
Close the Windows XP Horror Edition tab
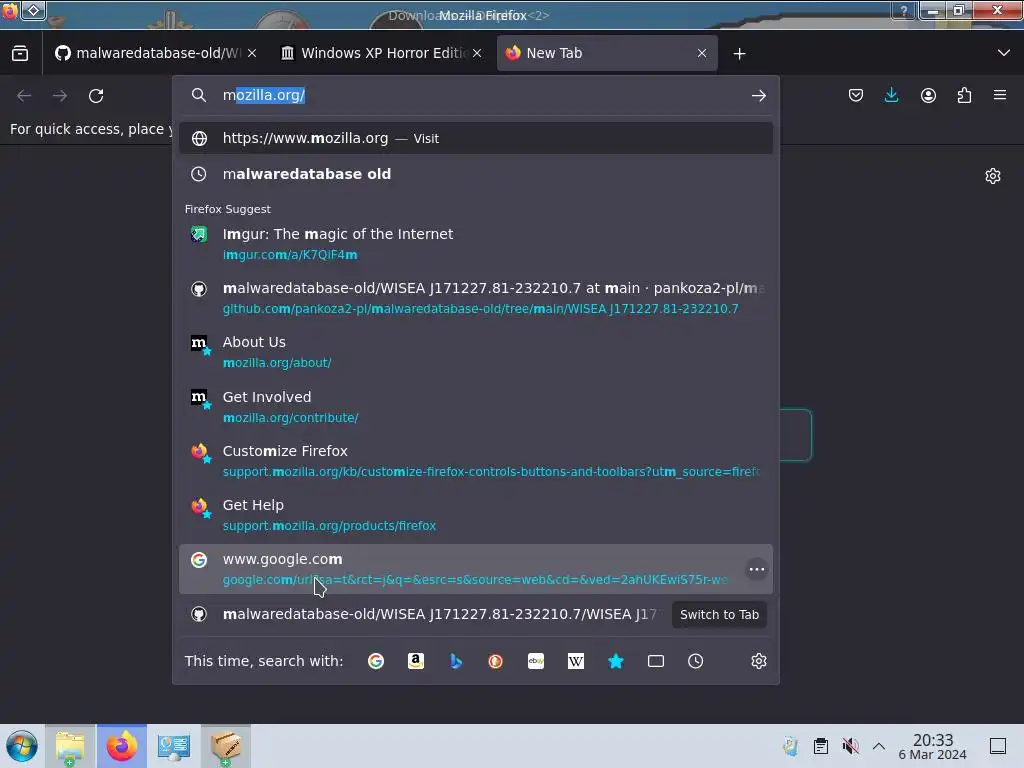(477, 53)
